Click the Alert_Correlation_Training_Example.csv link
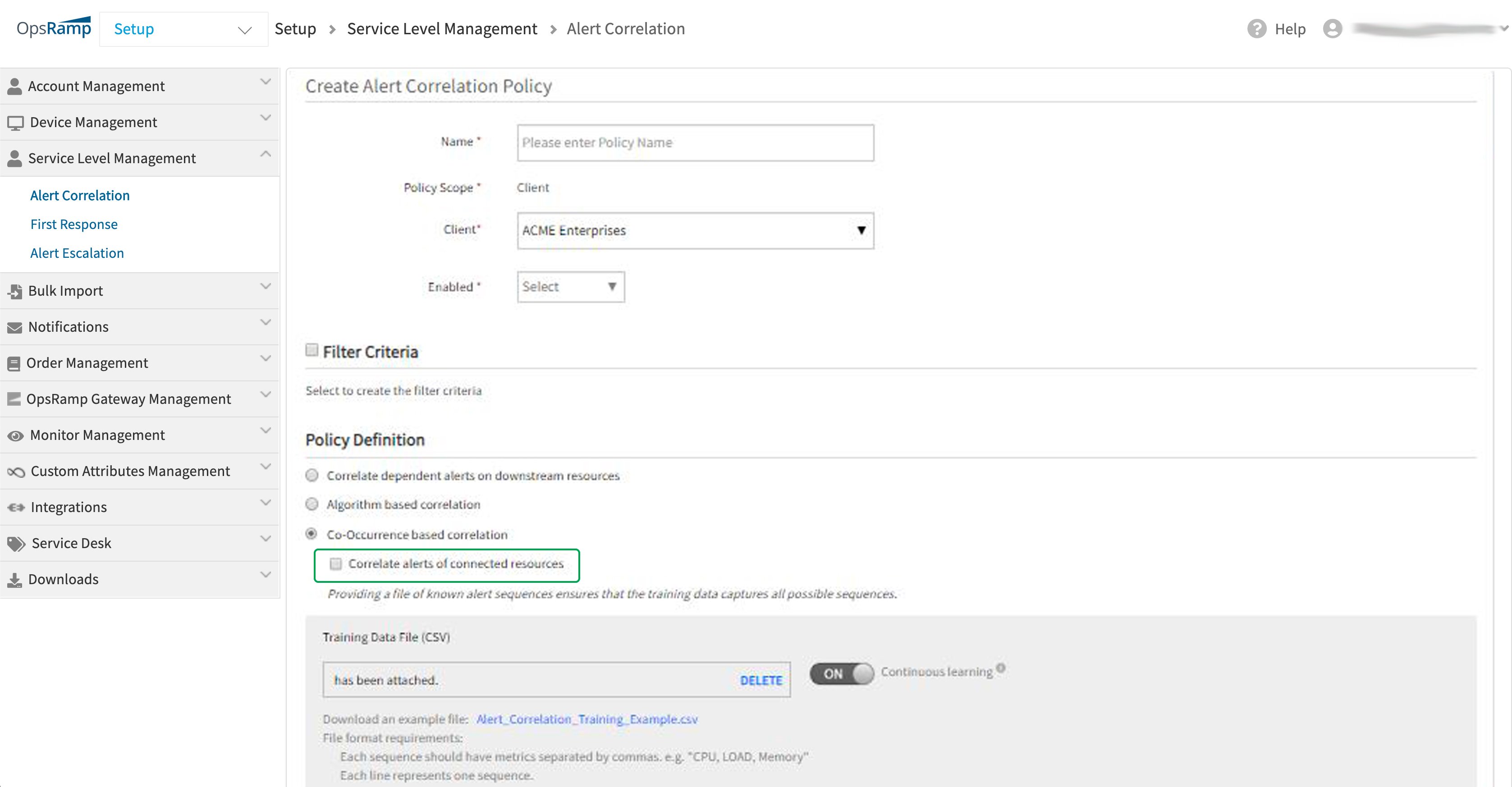1512x787 pixels. pyautogui.click(x=587, y=718)
